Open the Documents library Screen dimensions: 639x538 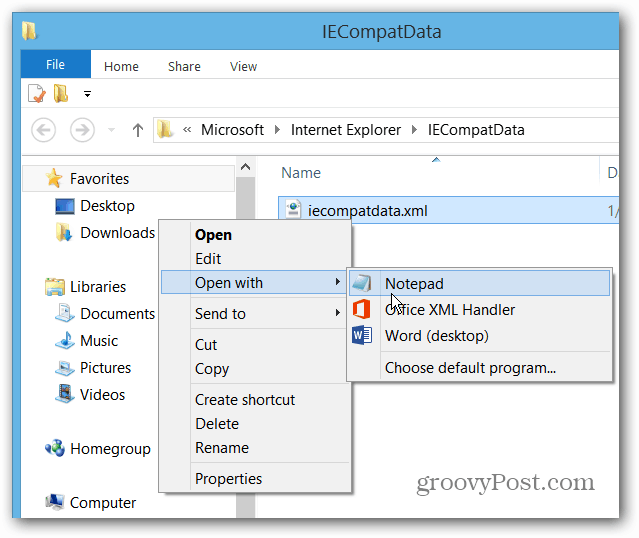tap(117, 314)
